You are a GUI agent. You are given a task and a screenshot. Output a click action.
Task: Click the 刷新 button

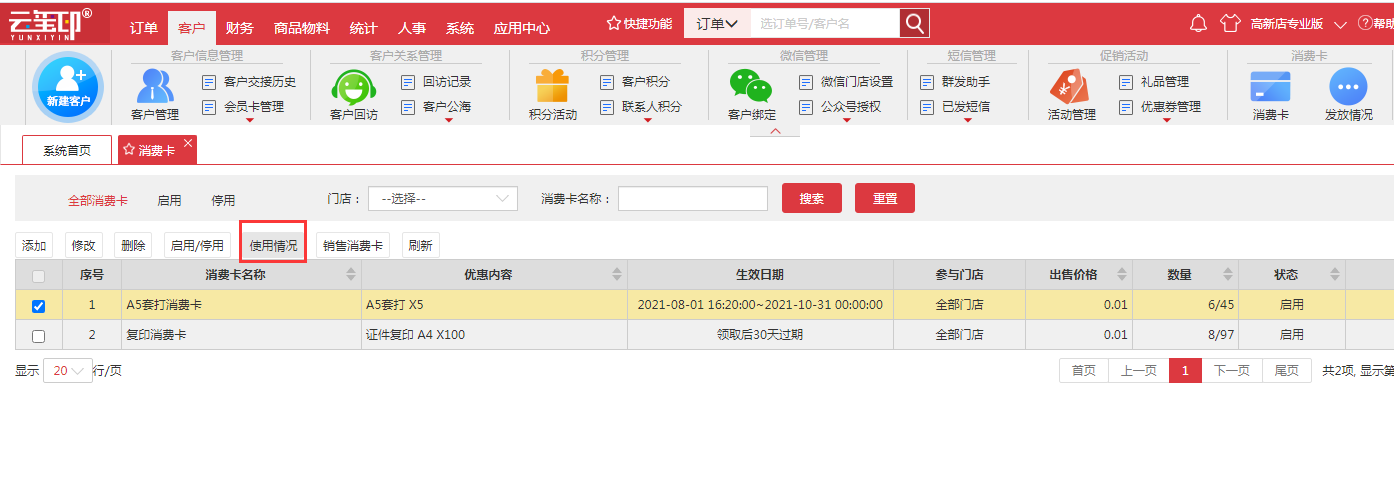click(x=421, y=245)
